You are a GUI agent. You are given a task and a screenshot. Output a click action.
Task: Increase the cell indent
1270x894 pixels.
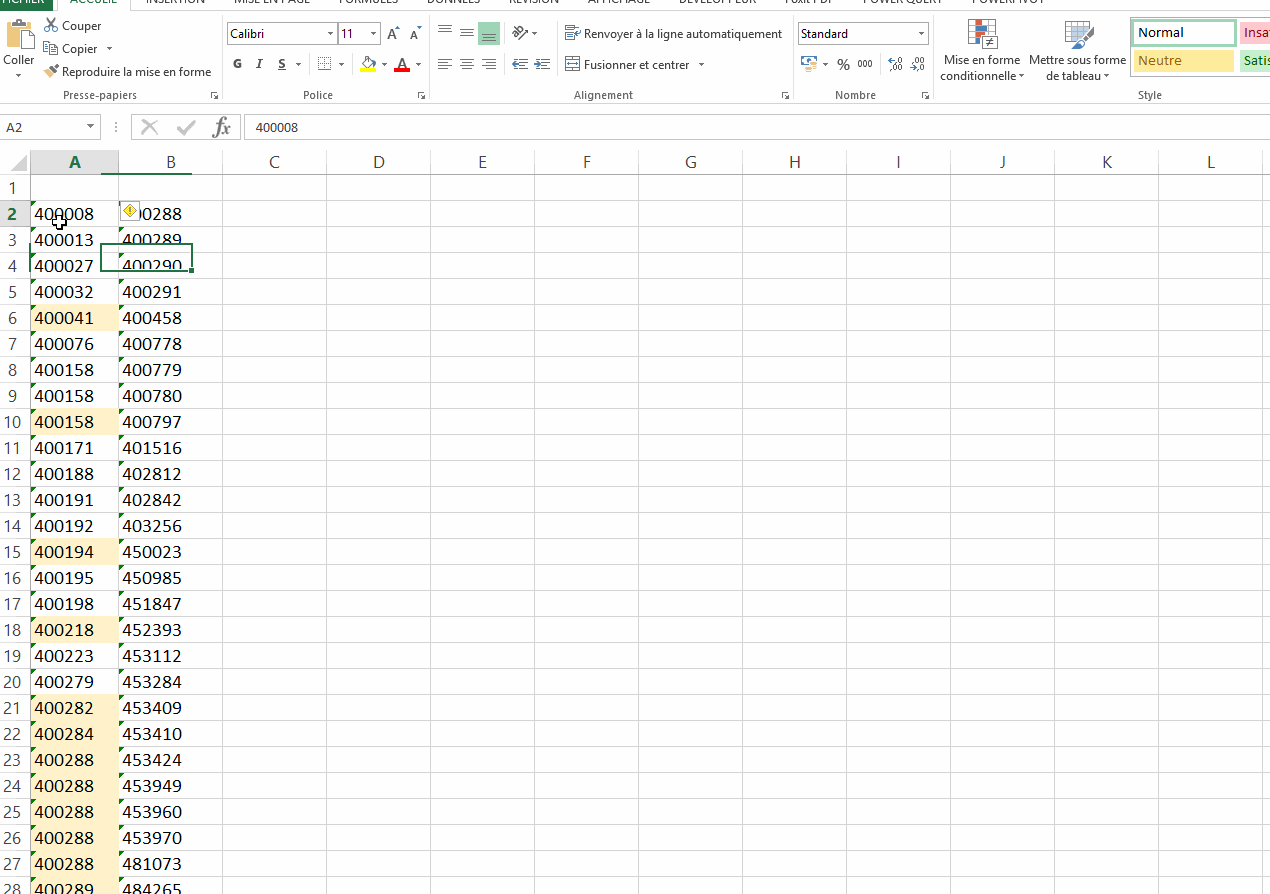542,64
